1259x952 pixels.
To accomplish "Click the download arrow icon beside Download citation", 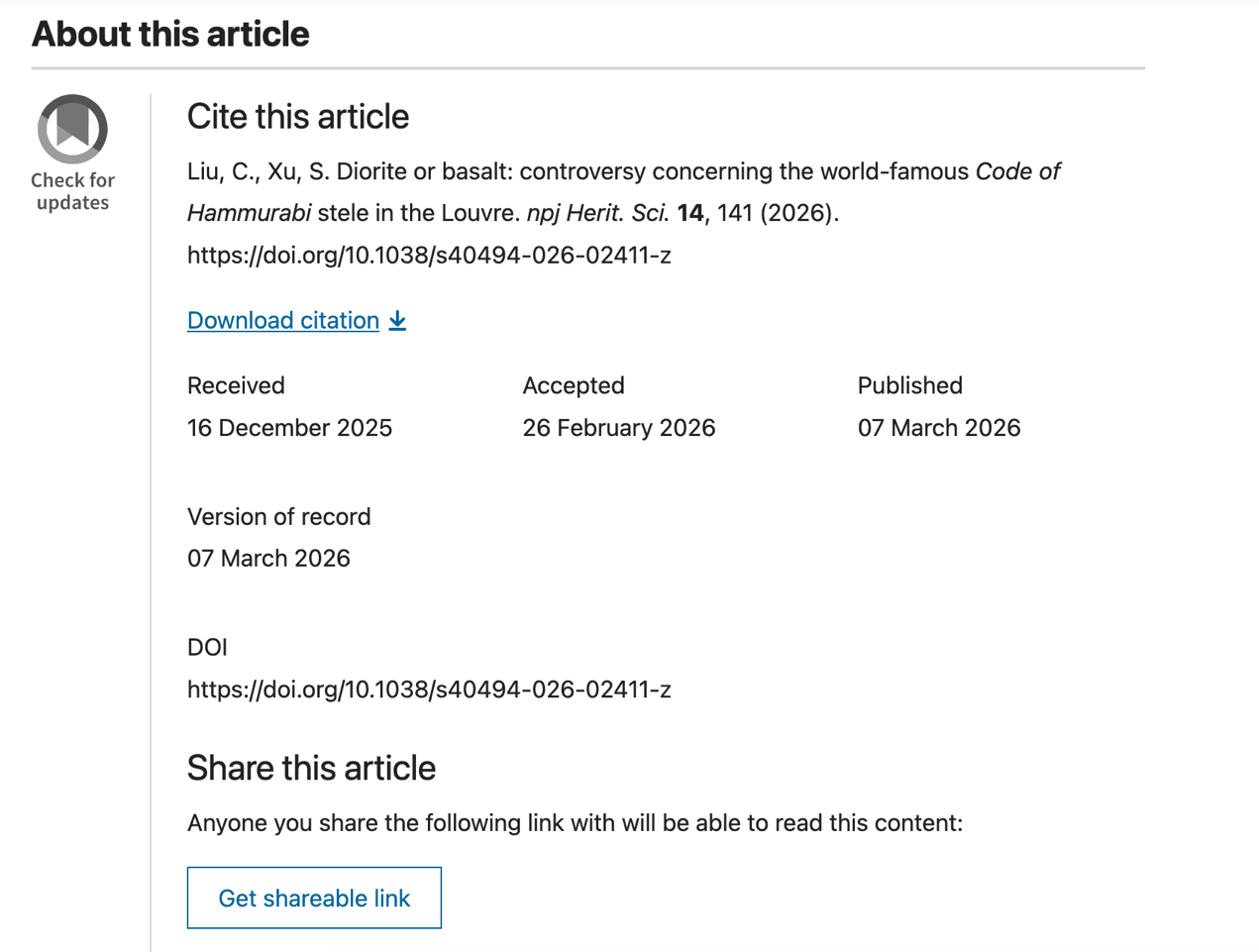I will coord(397,320).
